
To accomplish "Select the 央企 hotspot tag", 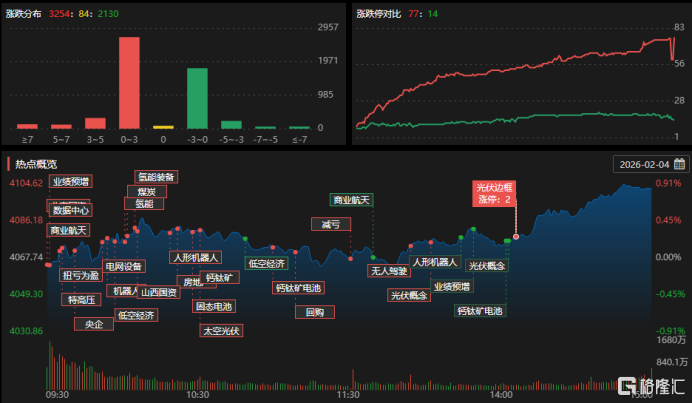I will pyautogui.click(x=94, y=324).
